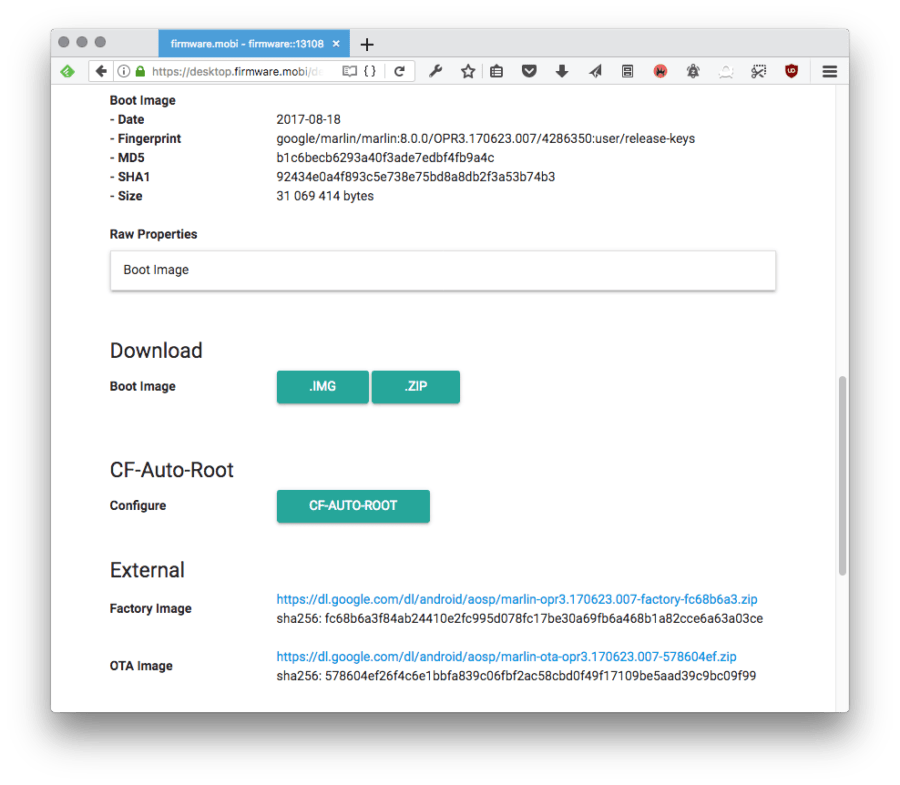Screen dimensions: 900x785
Task: Open the wrench developer tools icon
Action: coord(436,71)
